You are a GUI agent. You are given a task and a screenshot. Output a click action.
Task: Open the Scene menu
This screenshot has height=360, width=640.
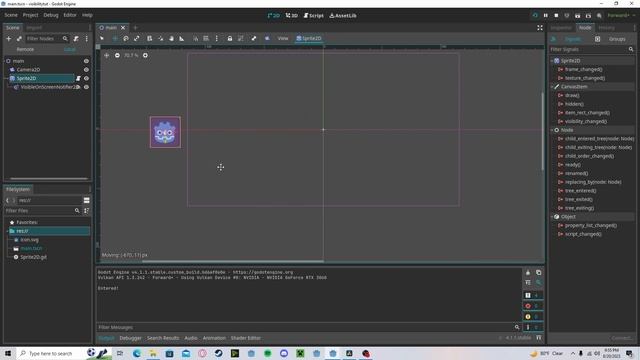coord(11,15)
